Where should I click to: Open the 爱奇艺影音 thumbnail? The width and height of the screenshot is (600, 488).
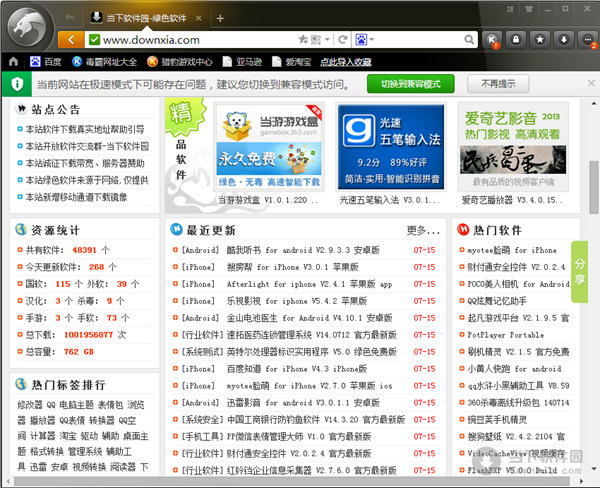pos(513,147)
